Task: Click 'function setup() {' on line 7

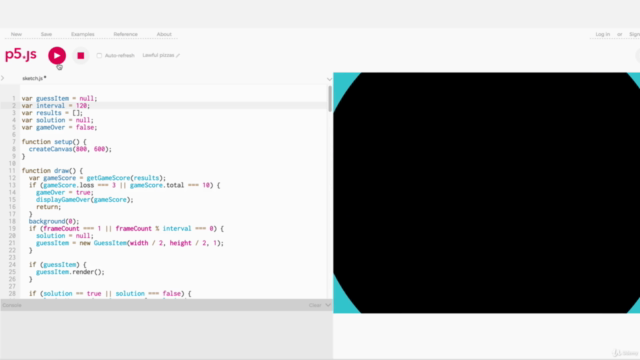Action: tap(54, 142)
